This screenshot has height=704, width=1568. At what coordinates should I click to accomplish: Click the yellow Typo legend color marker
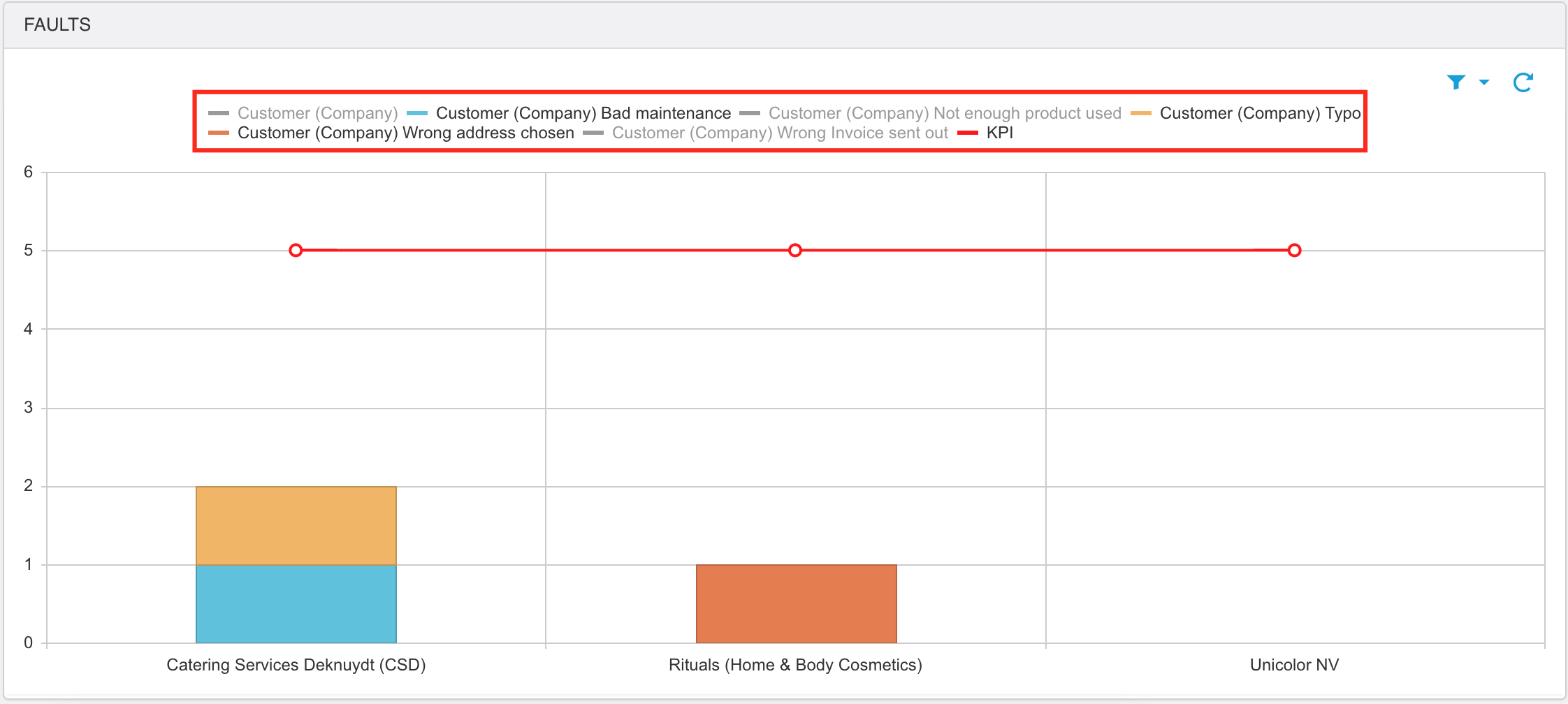click(1141, 113)
